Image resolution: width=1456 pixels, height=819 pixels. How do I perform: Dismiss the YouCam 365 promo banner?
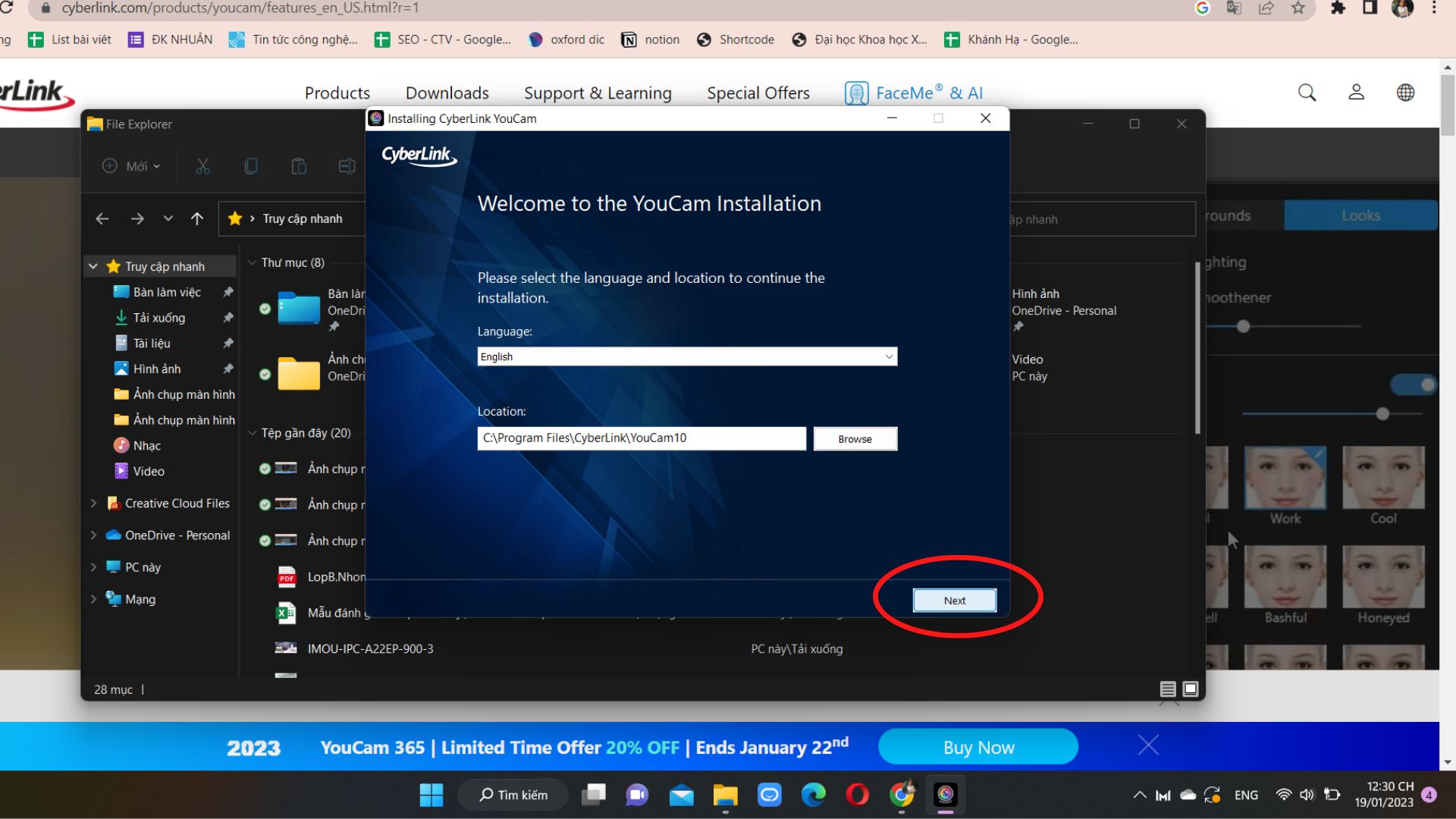pos(1148,745)
